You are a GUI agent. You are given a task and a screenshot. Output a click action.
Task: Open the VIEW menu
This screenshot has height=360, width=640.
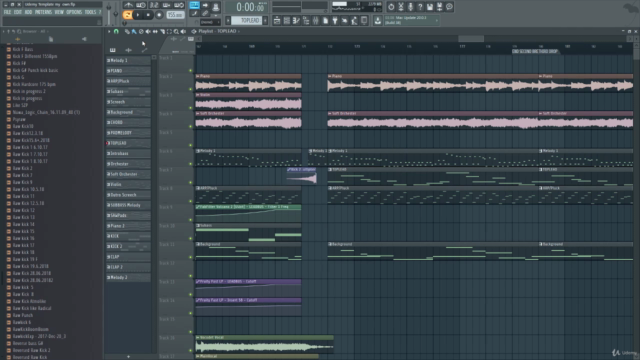59,12
